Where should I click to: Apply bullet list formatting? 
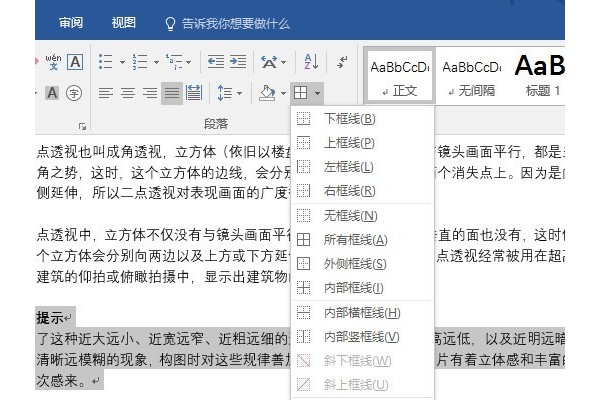105,62
